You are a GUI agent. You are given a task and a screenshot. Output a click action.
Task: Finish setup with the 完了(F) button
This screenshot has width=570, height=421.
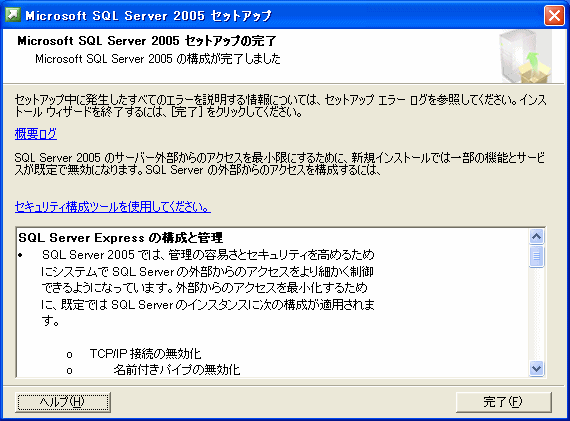(x=503, y=402)
